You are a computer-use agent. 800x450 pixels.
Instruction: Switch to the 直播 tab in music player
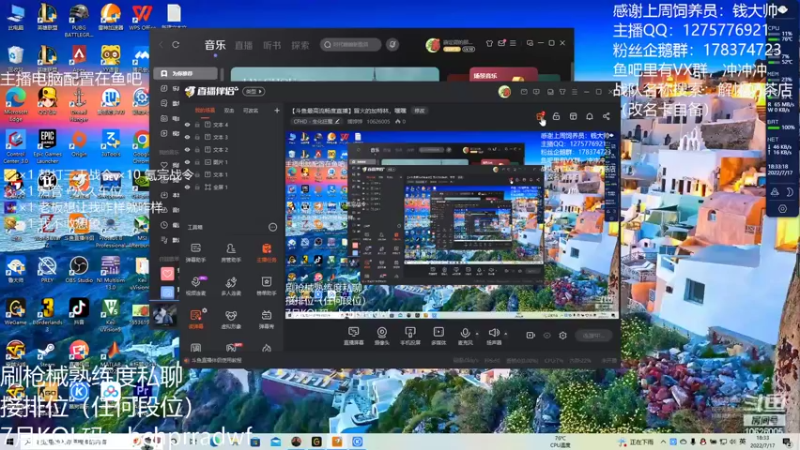pyautogui.click(x=244, y=45)
